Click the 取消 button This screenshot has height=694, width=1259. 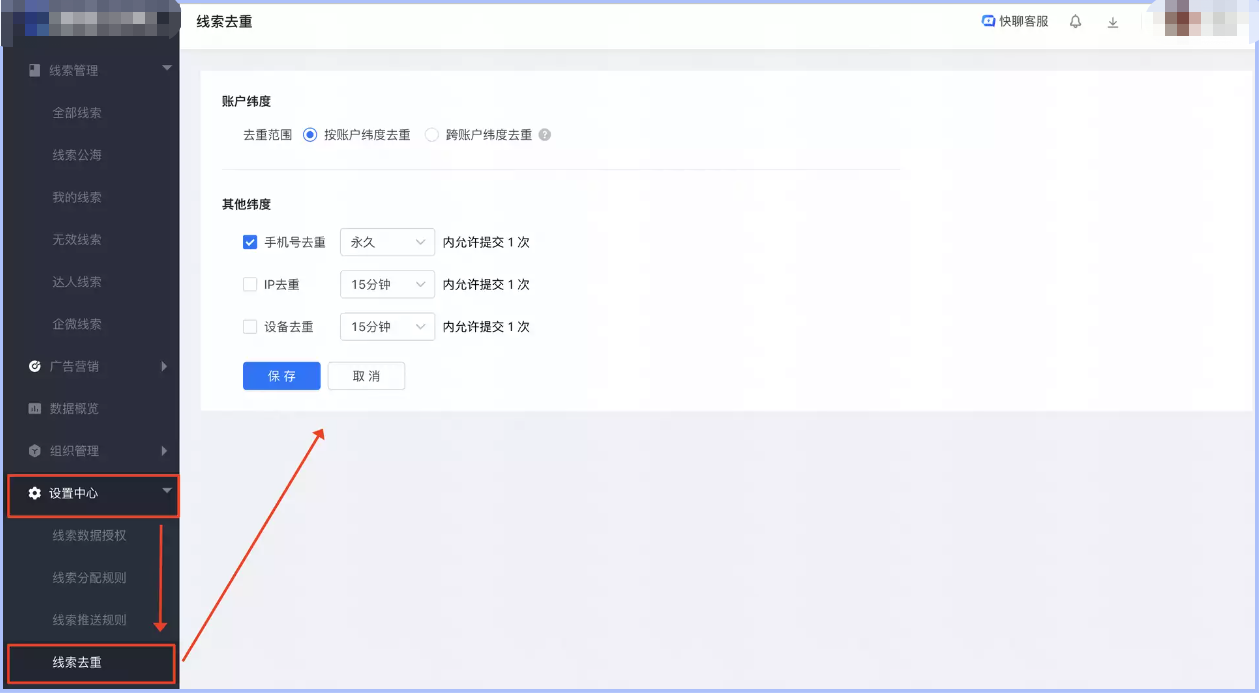click(x=366, y=375)
